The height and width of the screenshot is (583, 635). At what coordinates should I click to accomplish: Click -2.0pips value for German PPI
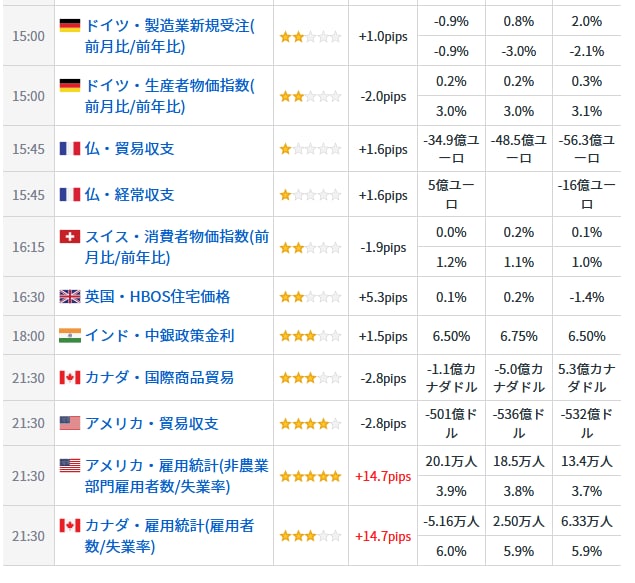tap(383, 96)
